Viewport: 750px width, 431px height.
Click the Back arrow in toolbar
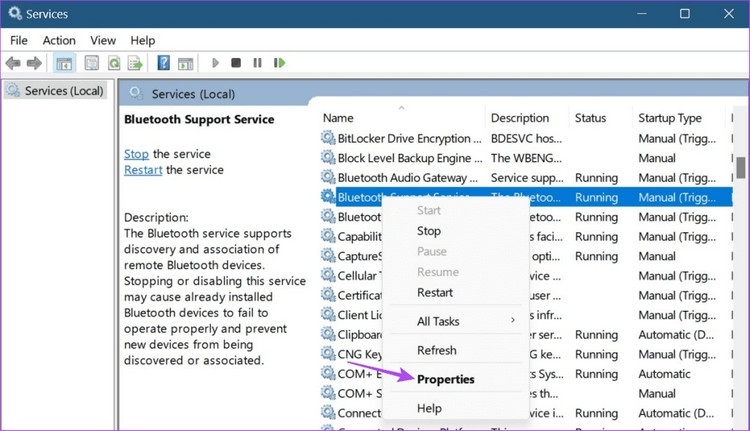pyautogui.click(x=14, y=63)
